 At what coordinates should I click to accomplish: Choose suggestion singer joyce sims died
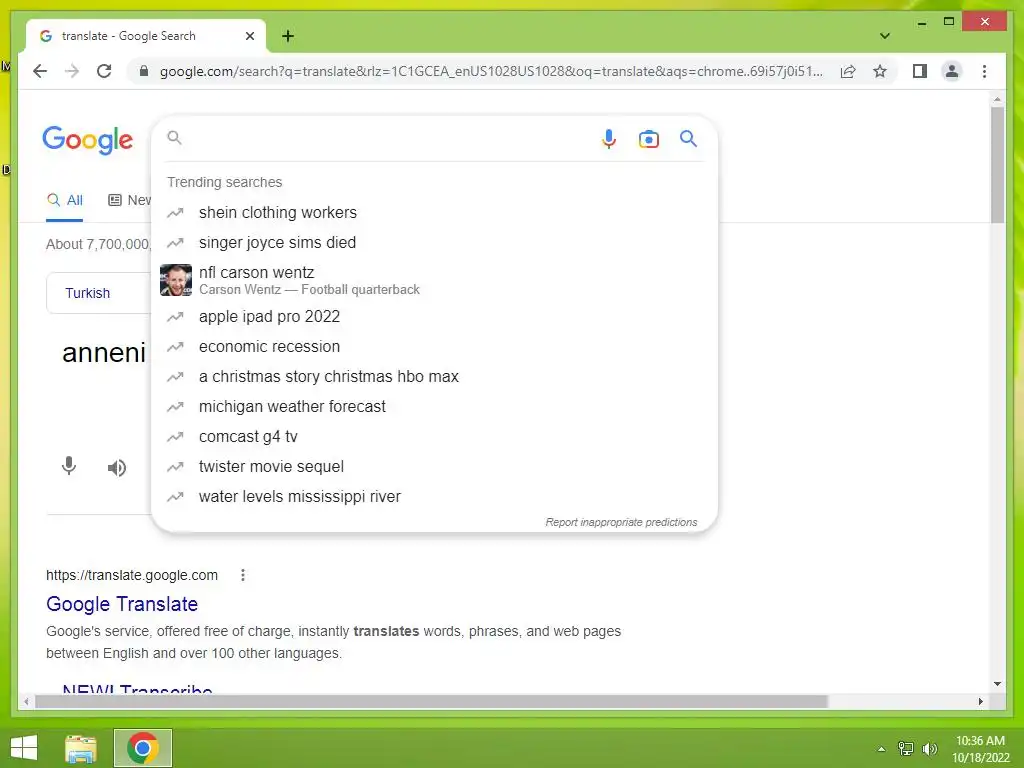point(434,242)
